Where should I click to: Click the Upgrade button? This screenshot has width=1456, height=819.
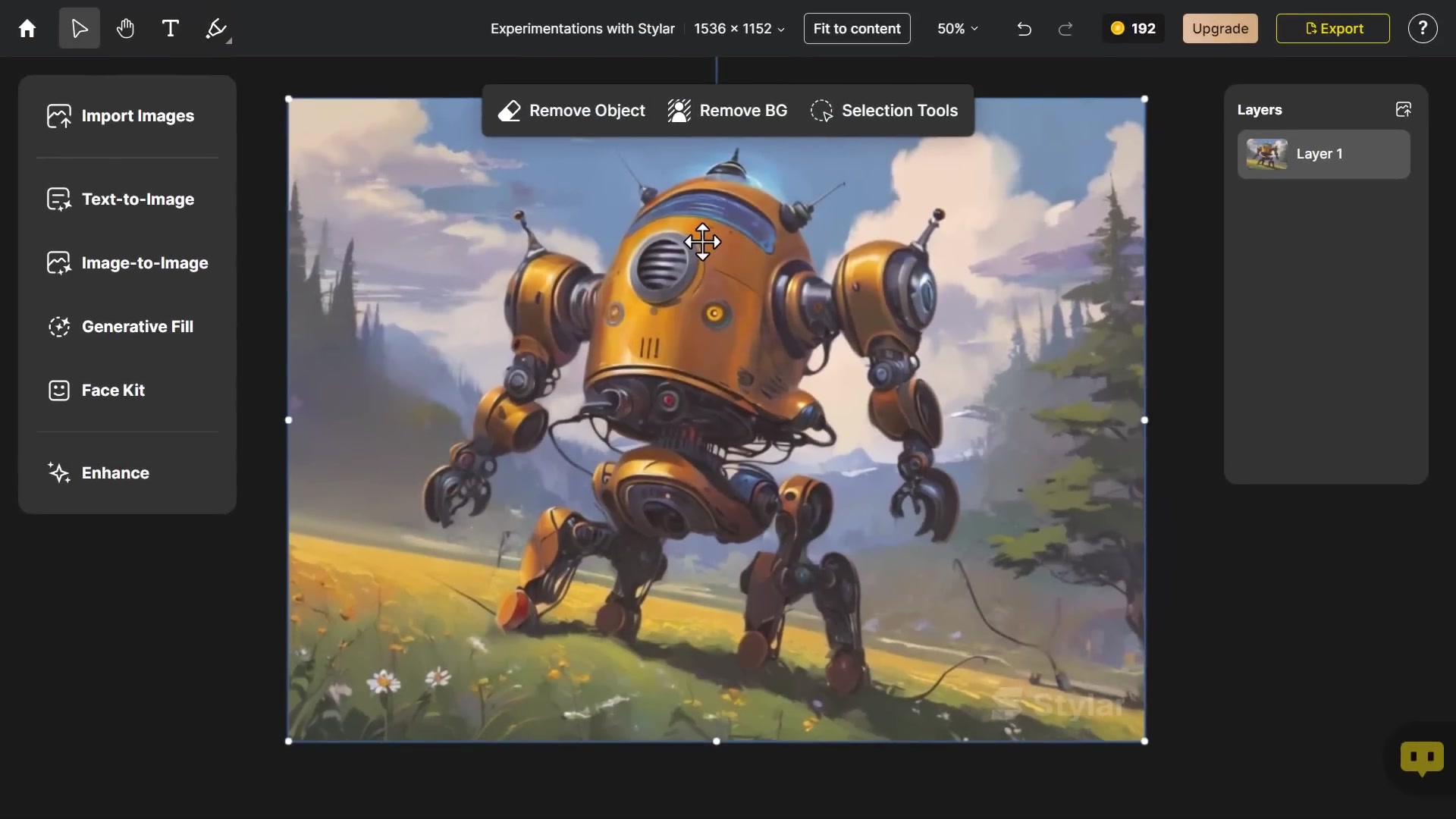pyautogui.click(x=1220, y=29)
